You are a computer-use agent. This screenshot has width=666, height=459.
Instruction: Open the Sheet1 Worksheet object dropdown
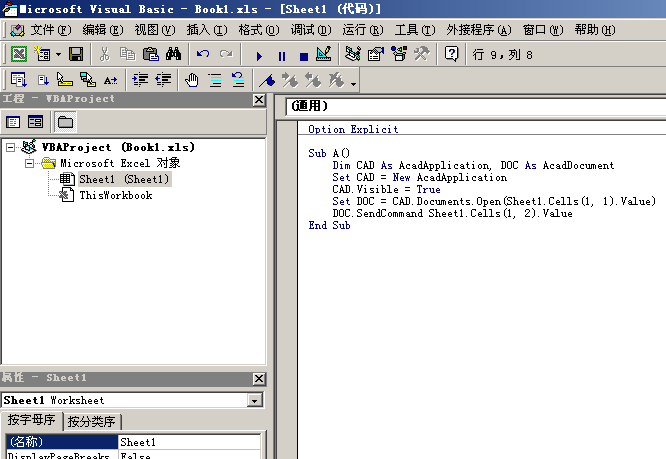pos(255,400)
